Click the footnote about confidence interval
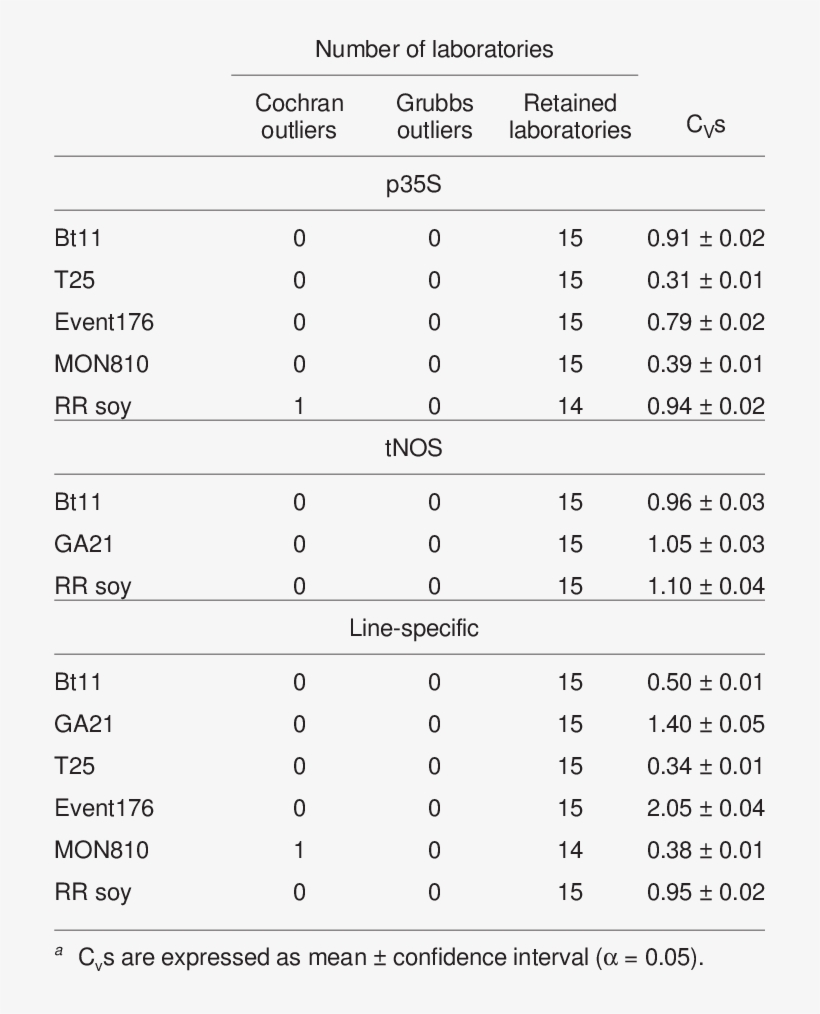Viewport: 820px width, 1014px height. (390, 957)
